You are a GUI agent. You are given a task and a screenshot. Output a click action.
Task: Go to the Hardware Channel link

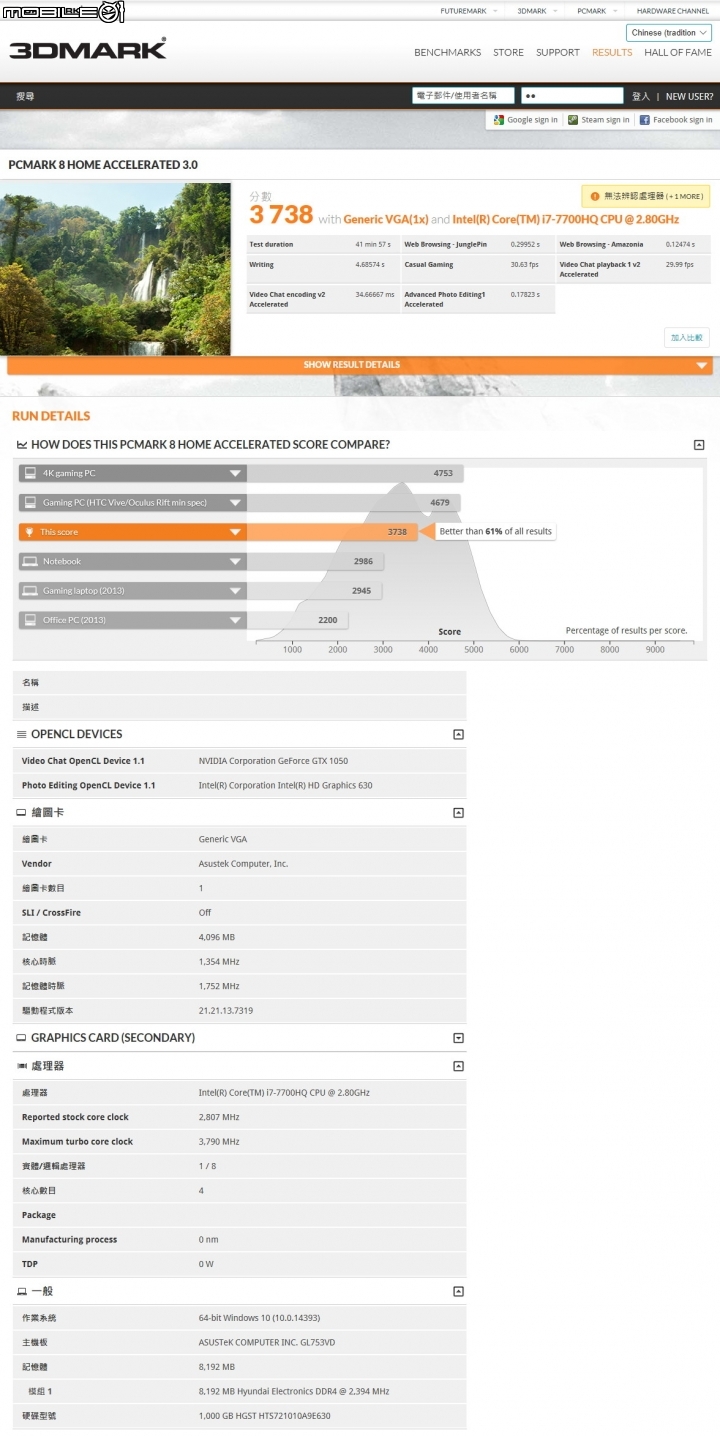tap(673, 11)
